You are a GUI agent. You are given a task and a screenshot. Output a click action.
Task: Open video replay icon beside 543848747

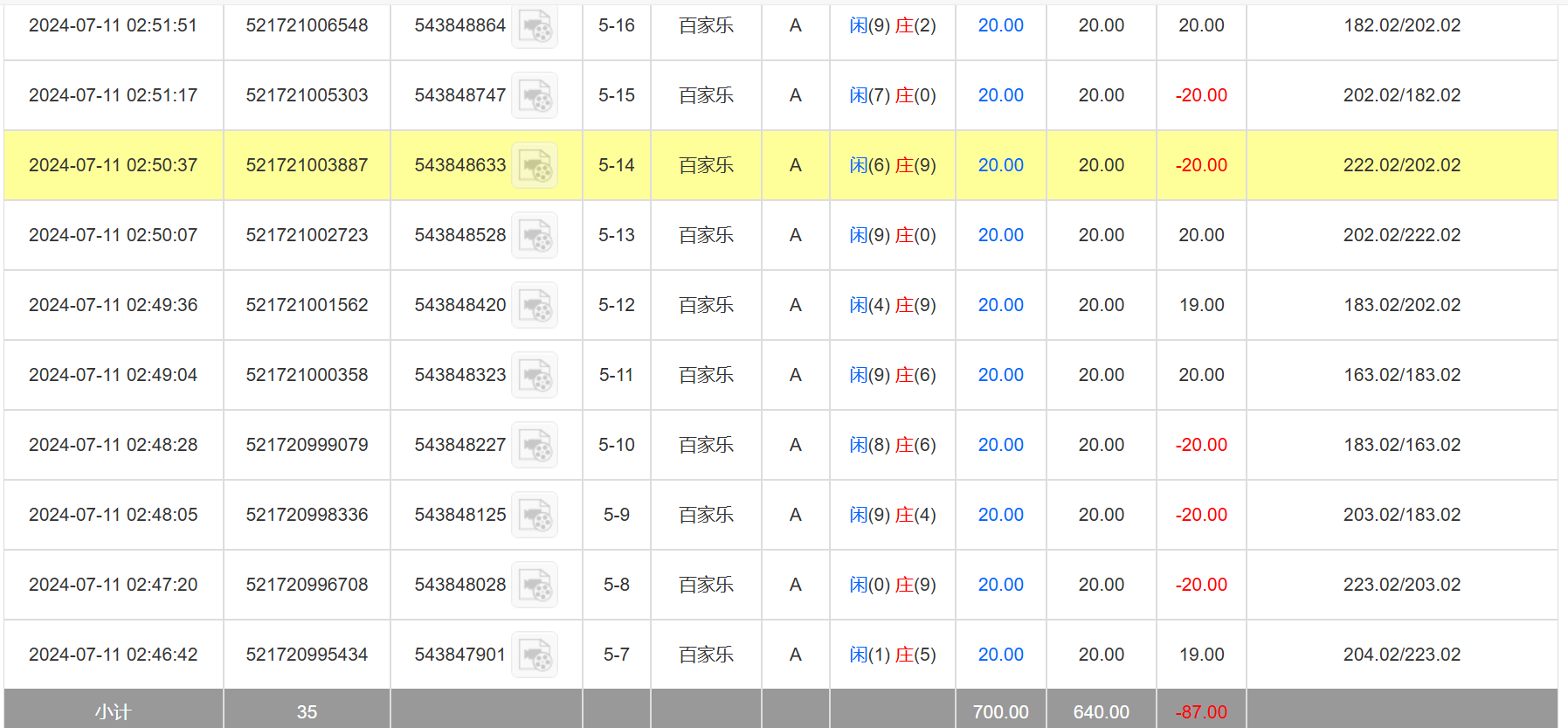(535, 96)
